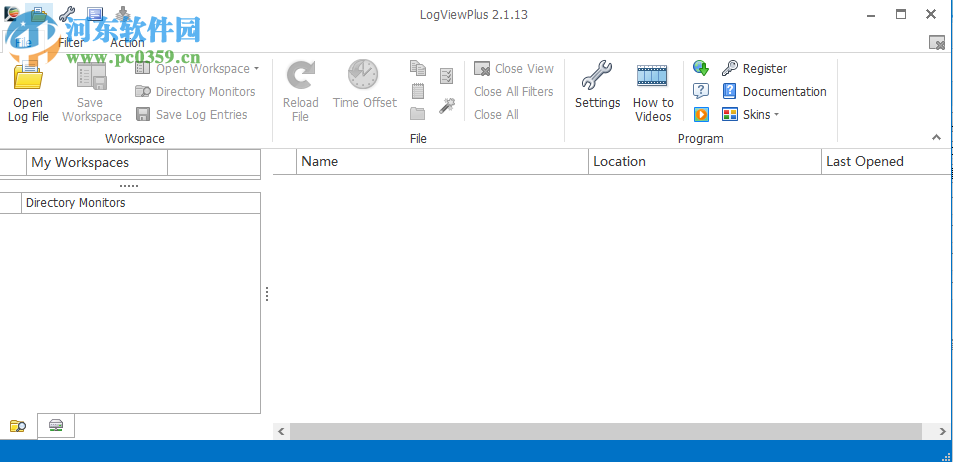The image size is (953, 462).
Task: Sort by the Name column header
Action: point(442,162)
